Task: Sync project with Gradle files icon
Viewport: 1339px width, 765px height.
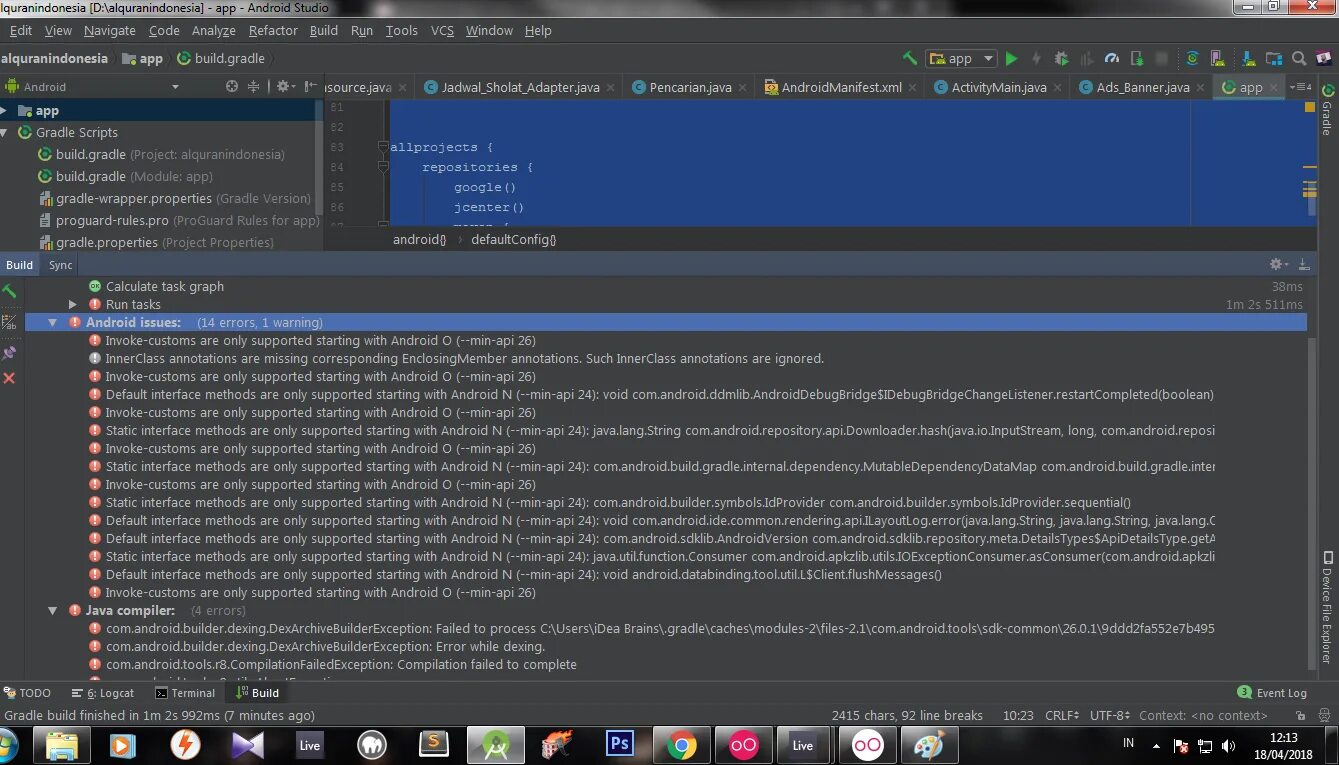Action: click(1192, 58)
